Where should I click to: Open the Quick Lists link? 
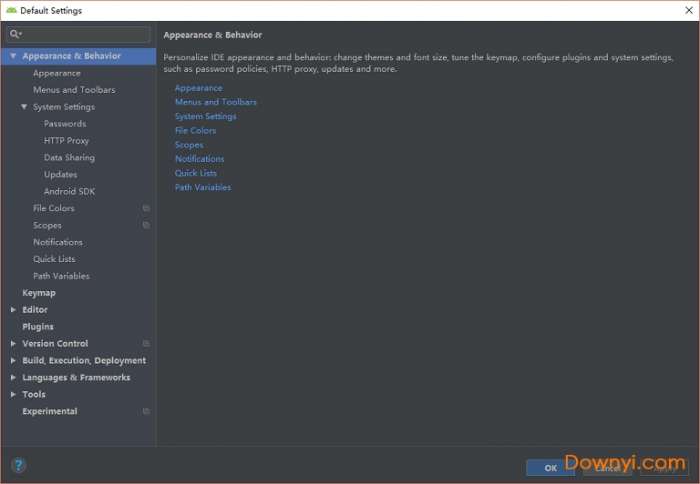[x=196, y=173]
